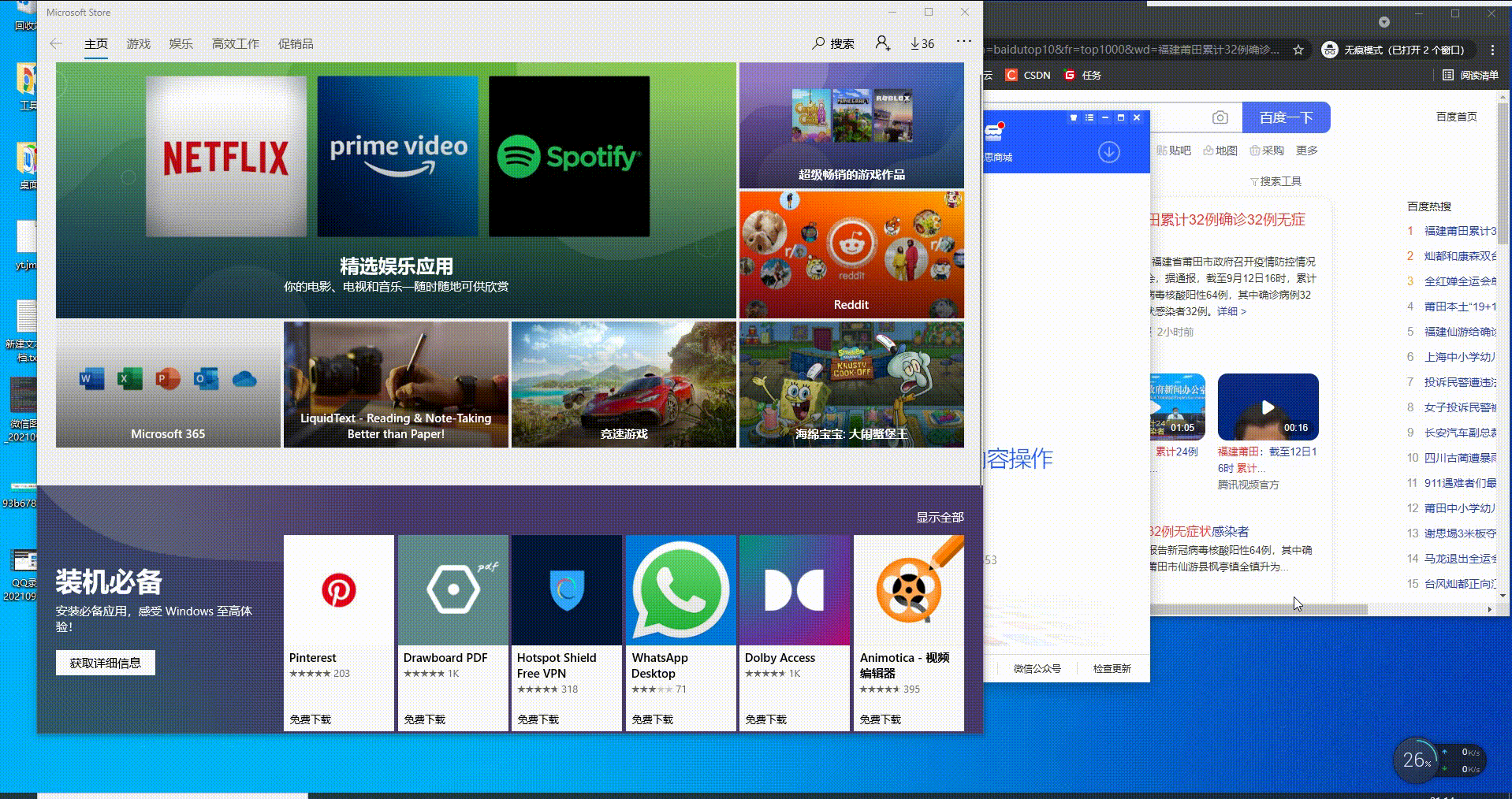This screenshot has width=1512, height=799.
Task: Open the 海绵宝宝: 大闹蟹堡王 game banner
Action: point(851,385)
